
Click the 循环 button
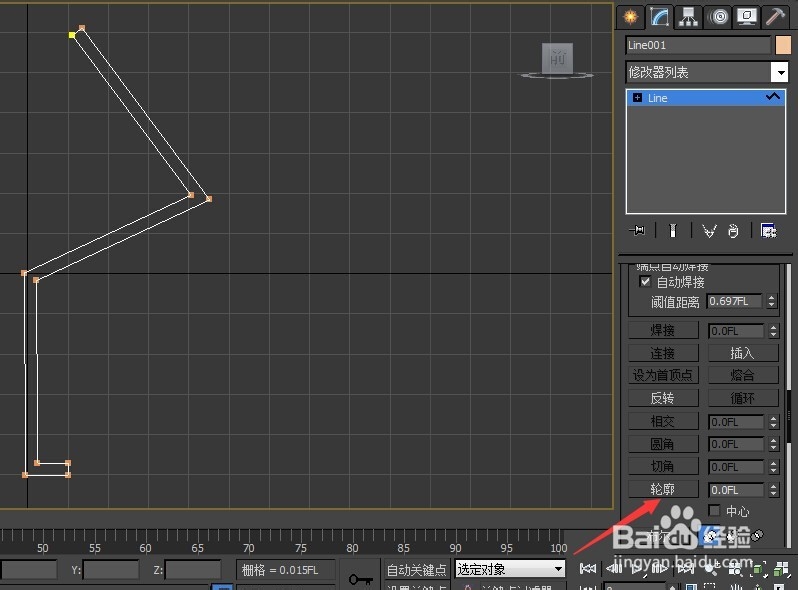(743, 398)
